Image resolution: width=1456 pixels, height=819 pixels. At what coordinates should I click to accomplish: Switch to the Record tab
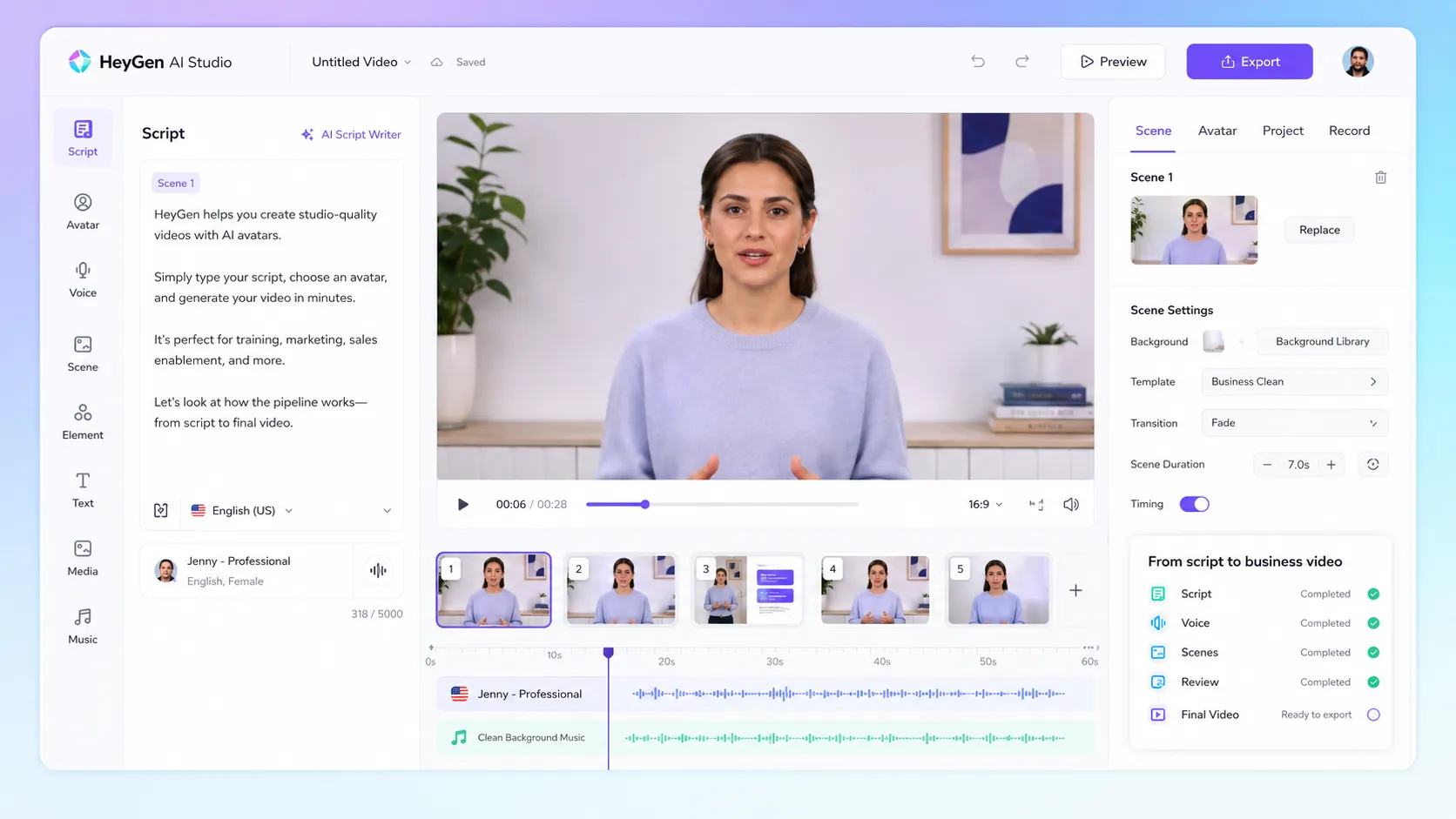point(1349,131)
